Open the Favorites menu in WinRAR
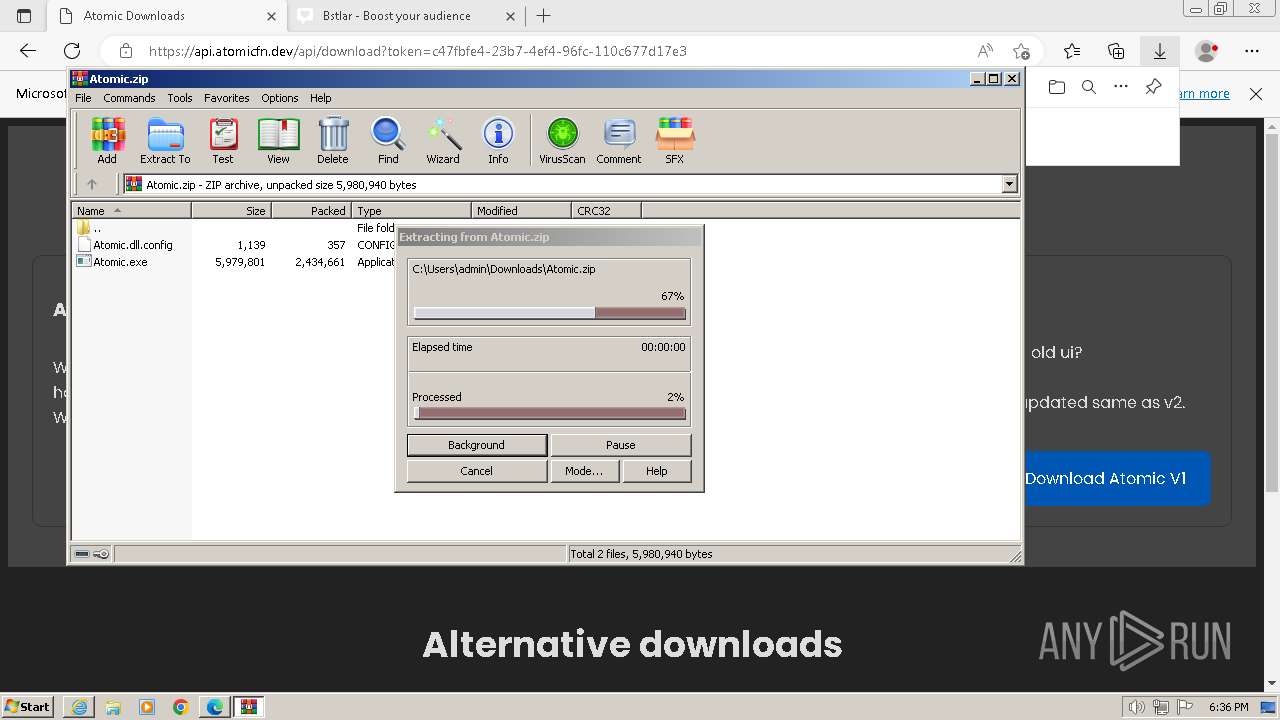Viewport: 1280px width, 720px height. click(227, 98)
